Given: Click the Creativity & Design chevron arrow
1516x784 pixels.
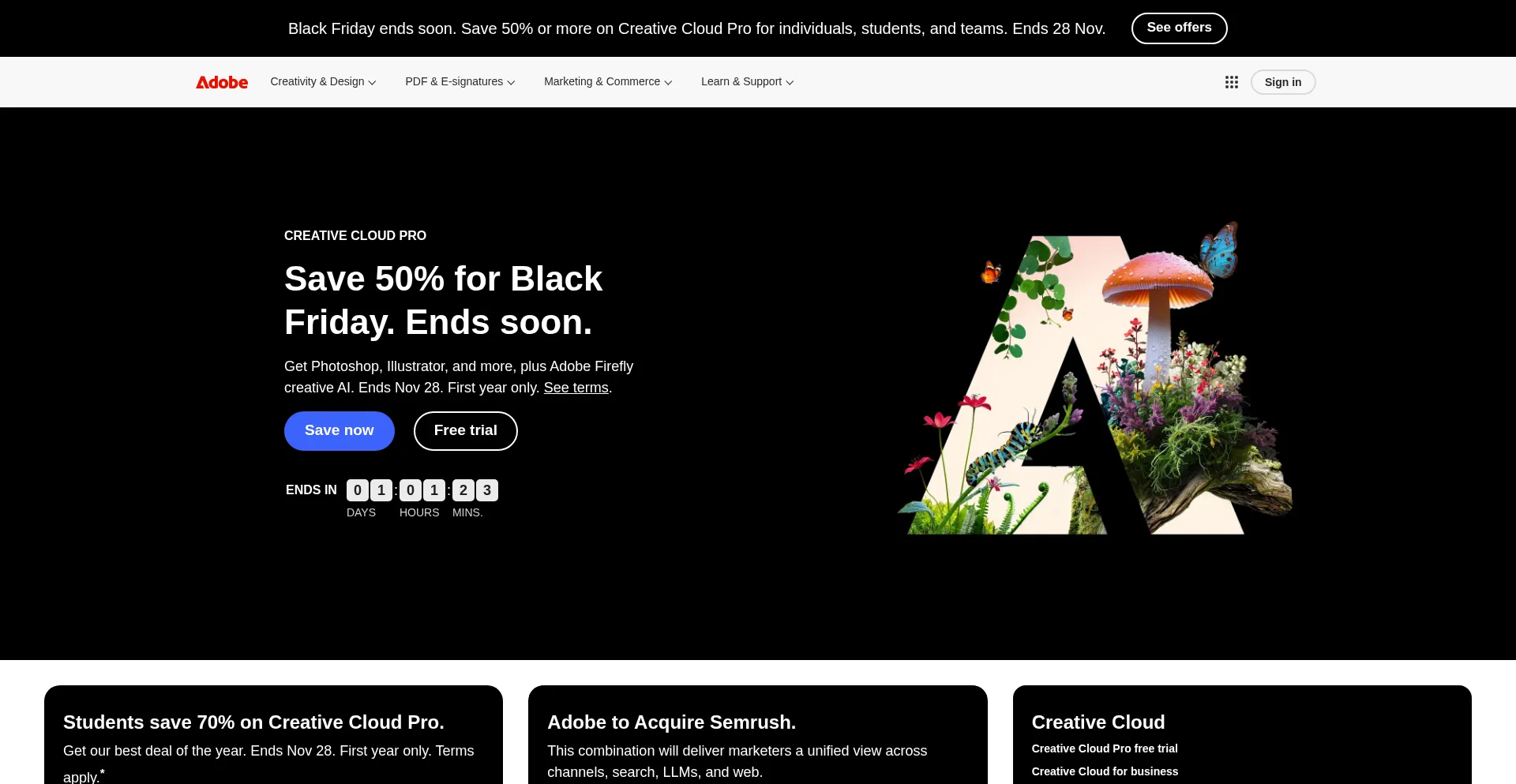Looking at the screenshot, I should point(373,83).
